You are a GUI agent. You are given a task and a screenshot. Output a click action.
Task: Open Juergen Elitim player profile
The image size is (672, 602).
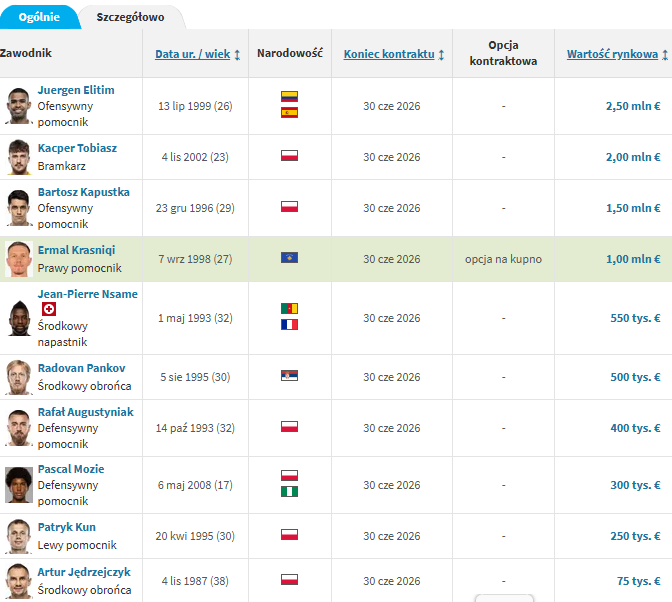coord(76,90)
